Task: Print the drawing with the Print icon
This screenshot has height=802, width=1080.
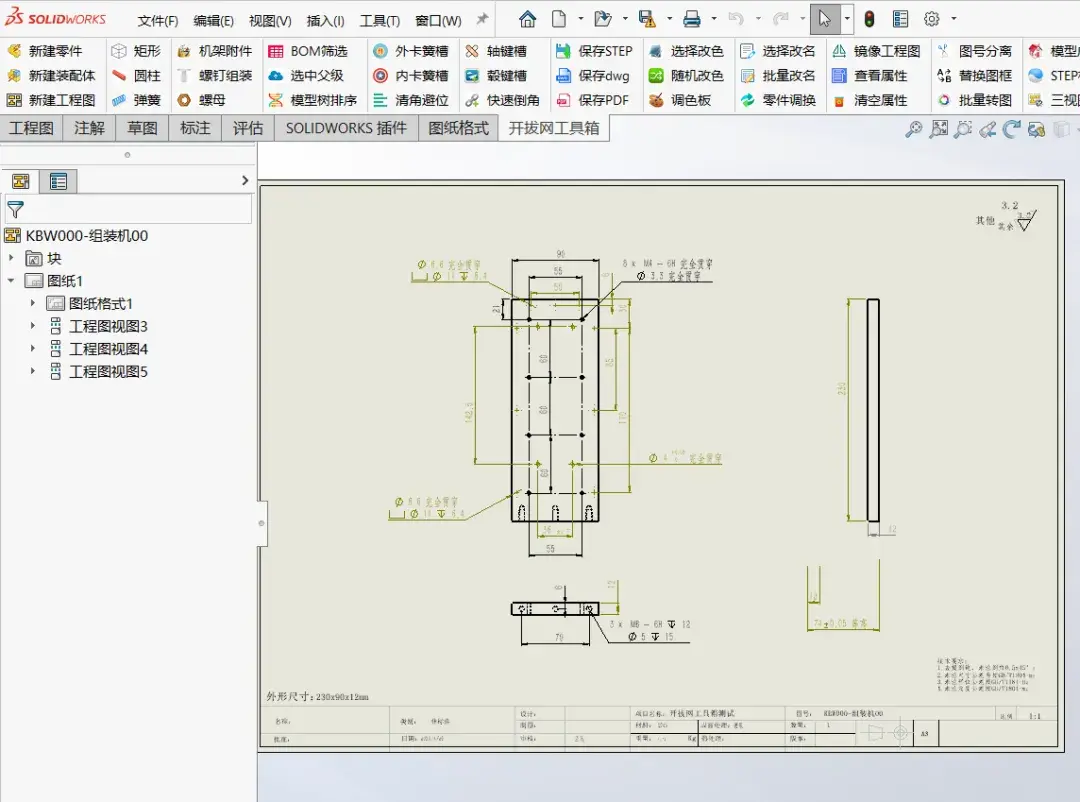Action: point(692,19)
